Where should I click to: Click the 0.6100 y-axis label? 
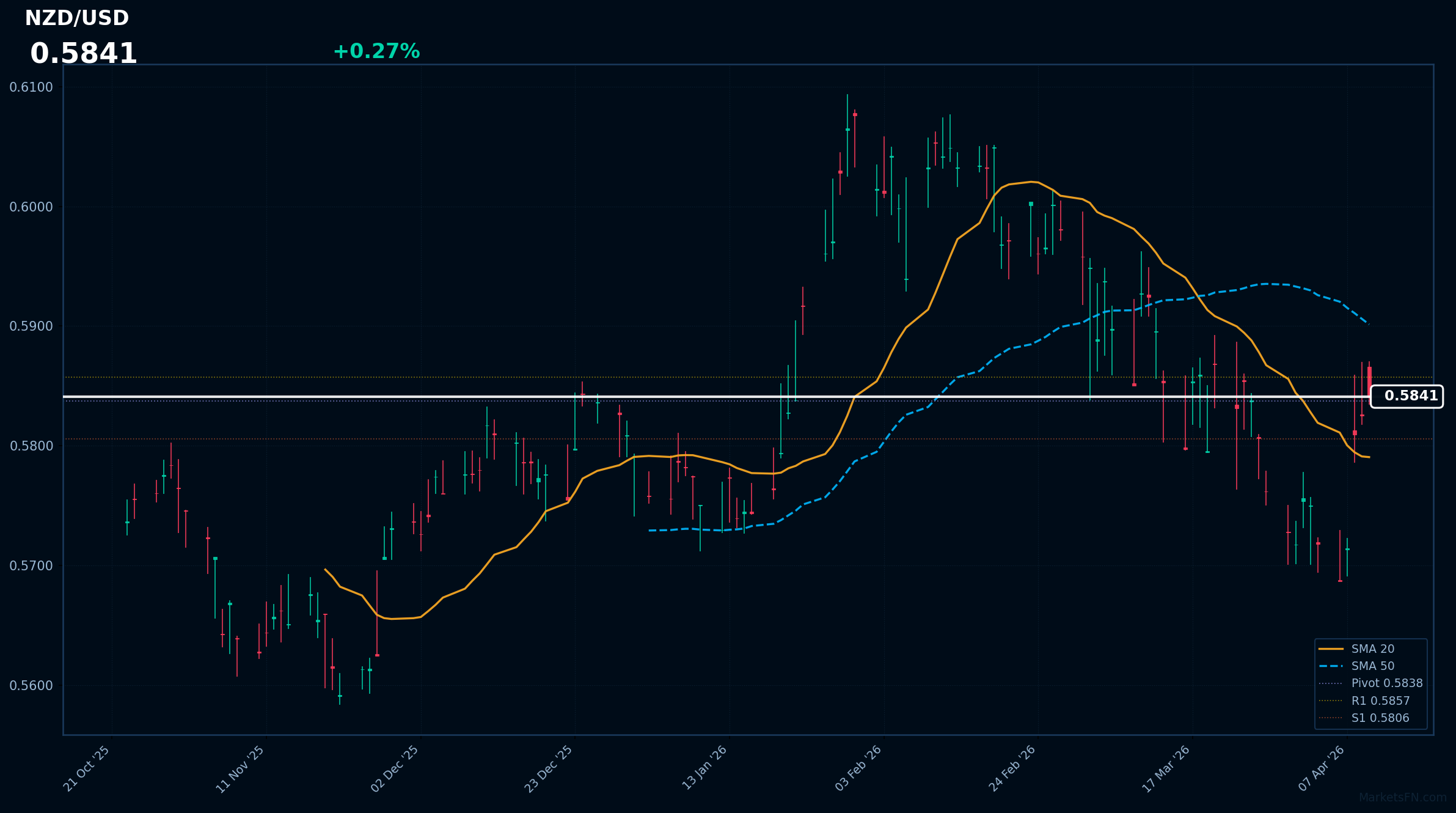(31, 87)
